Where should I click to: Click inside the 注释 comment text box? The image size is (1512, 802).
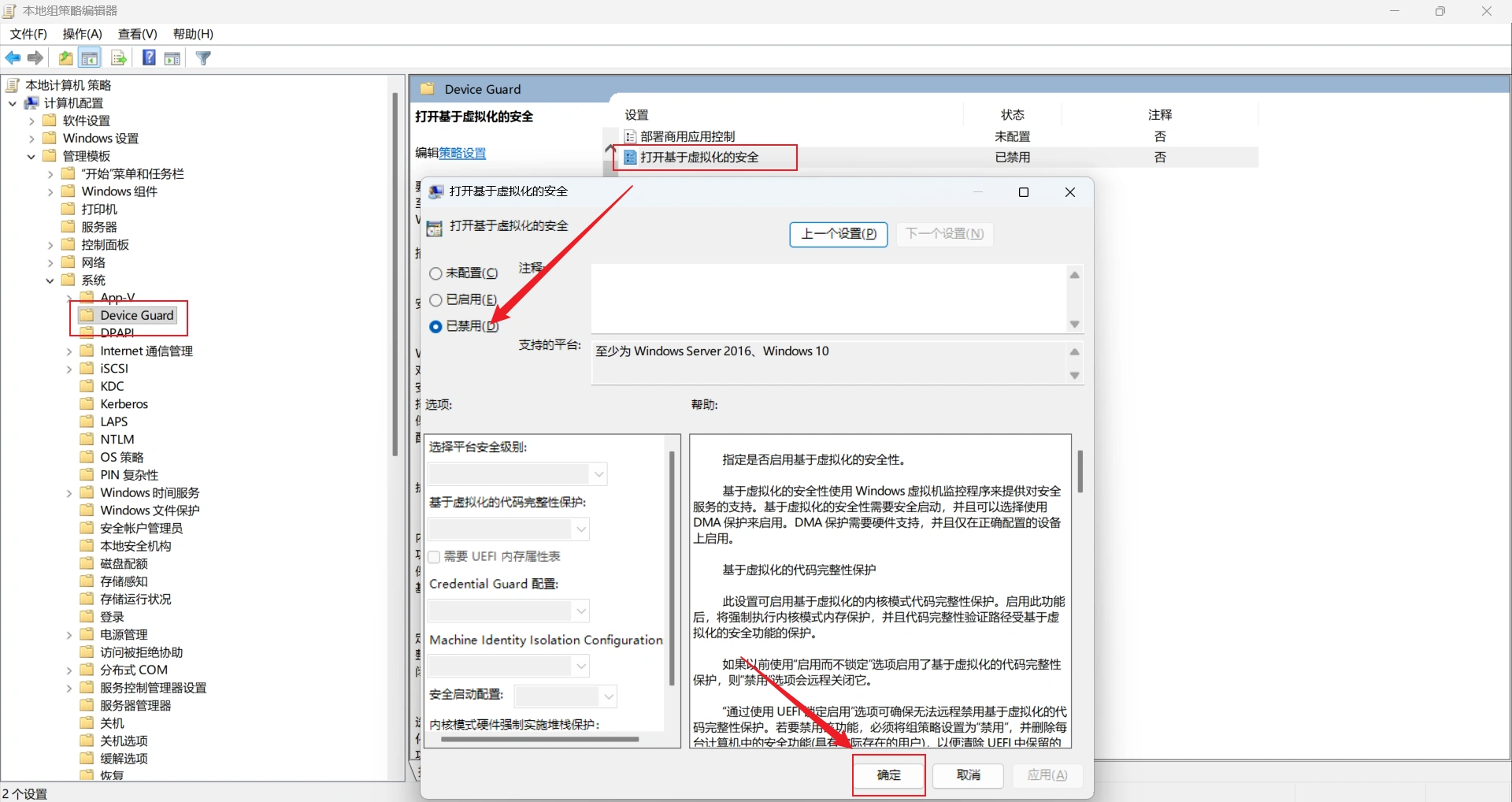[x=828, y=299]
